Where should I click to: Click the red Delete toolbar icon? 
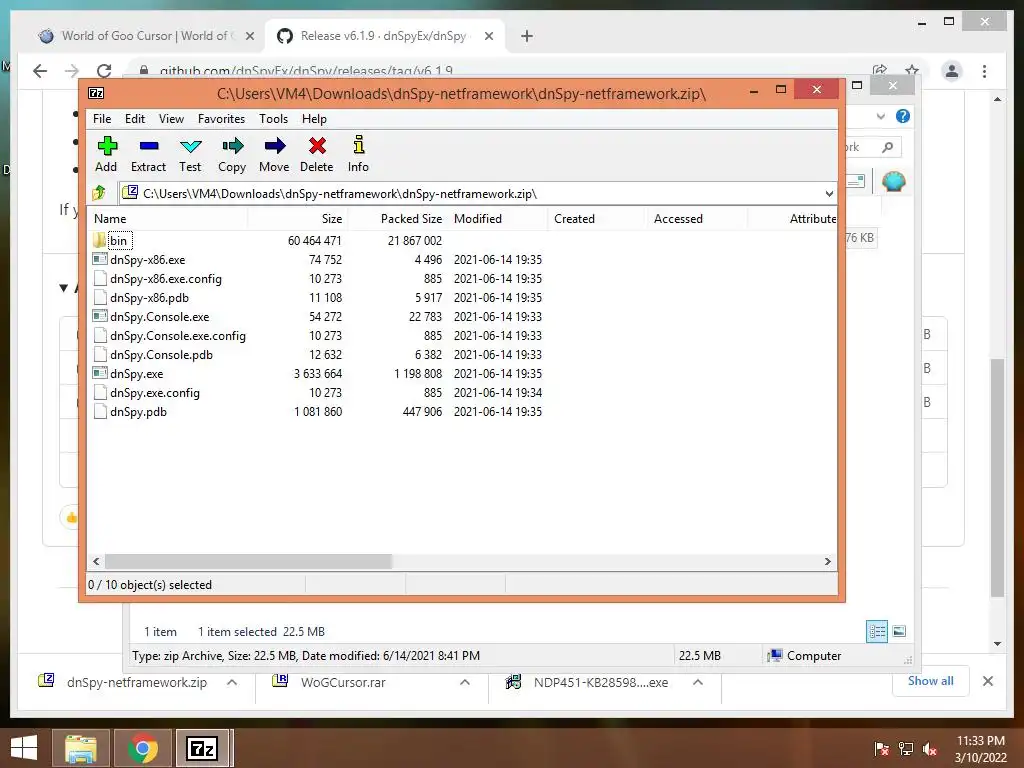click(x=317, y=146)
